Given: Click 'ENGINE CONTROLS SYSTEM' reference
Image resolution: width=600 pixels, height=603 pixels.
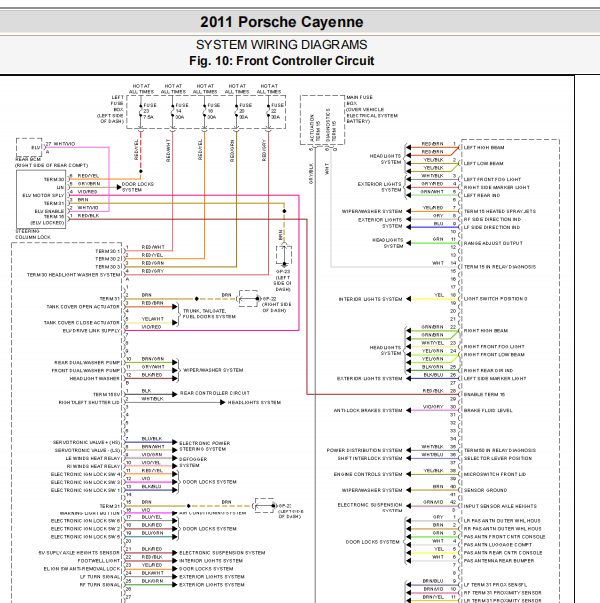Looking at the screenshot, I should coord(368,475).
